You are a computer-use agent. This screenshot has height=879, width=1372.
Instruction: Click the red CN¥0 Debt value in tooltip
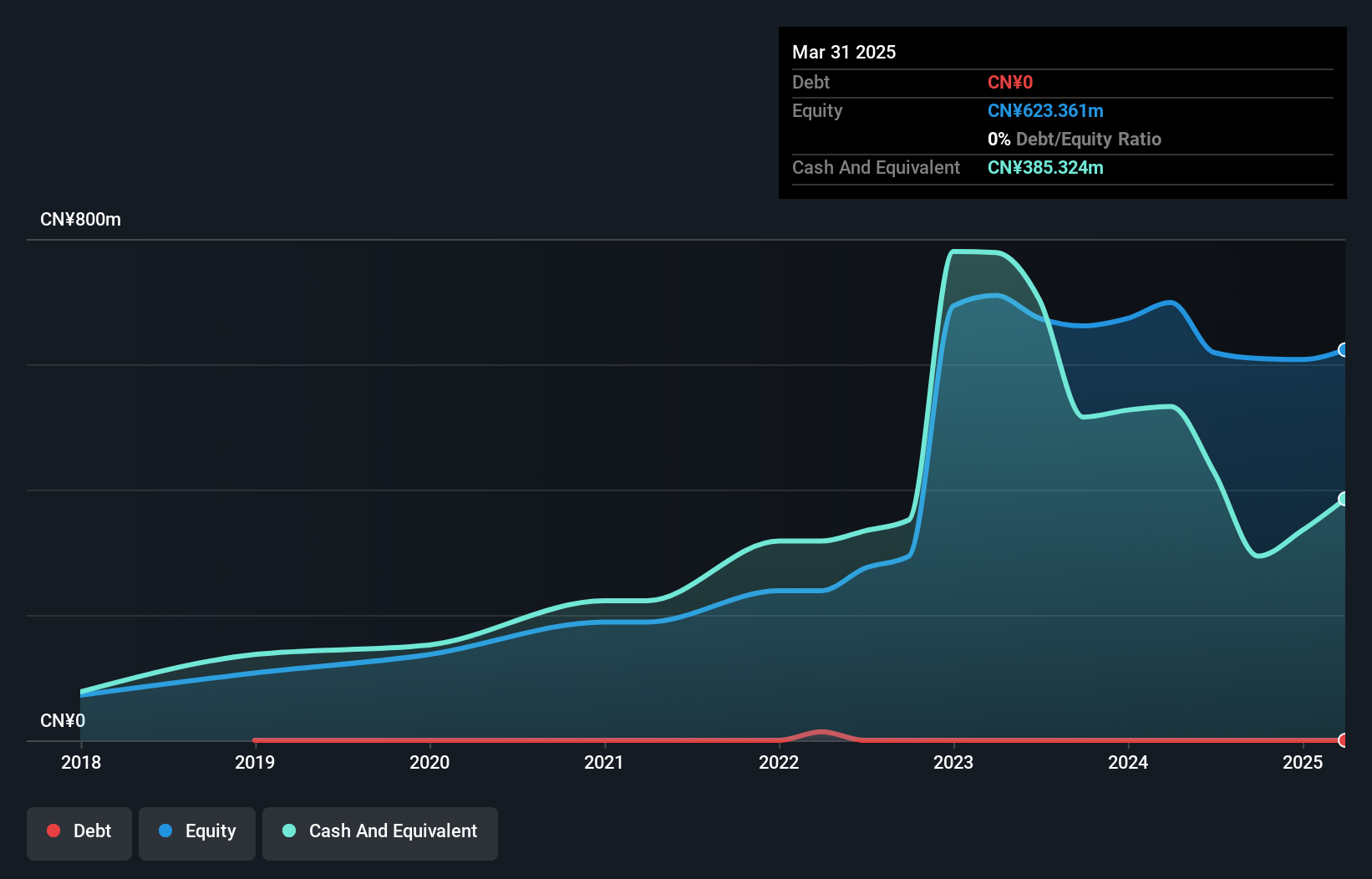1010,82
